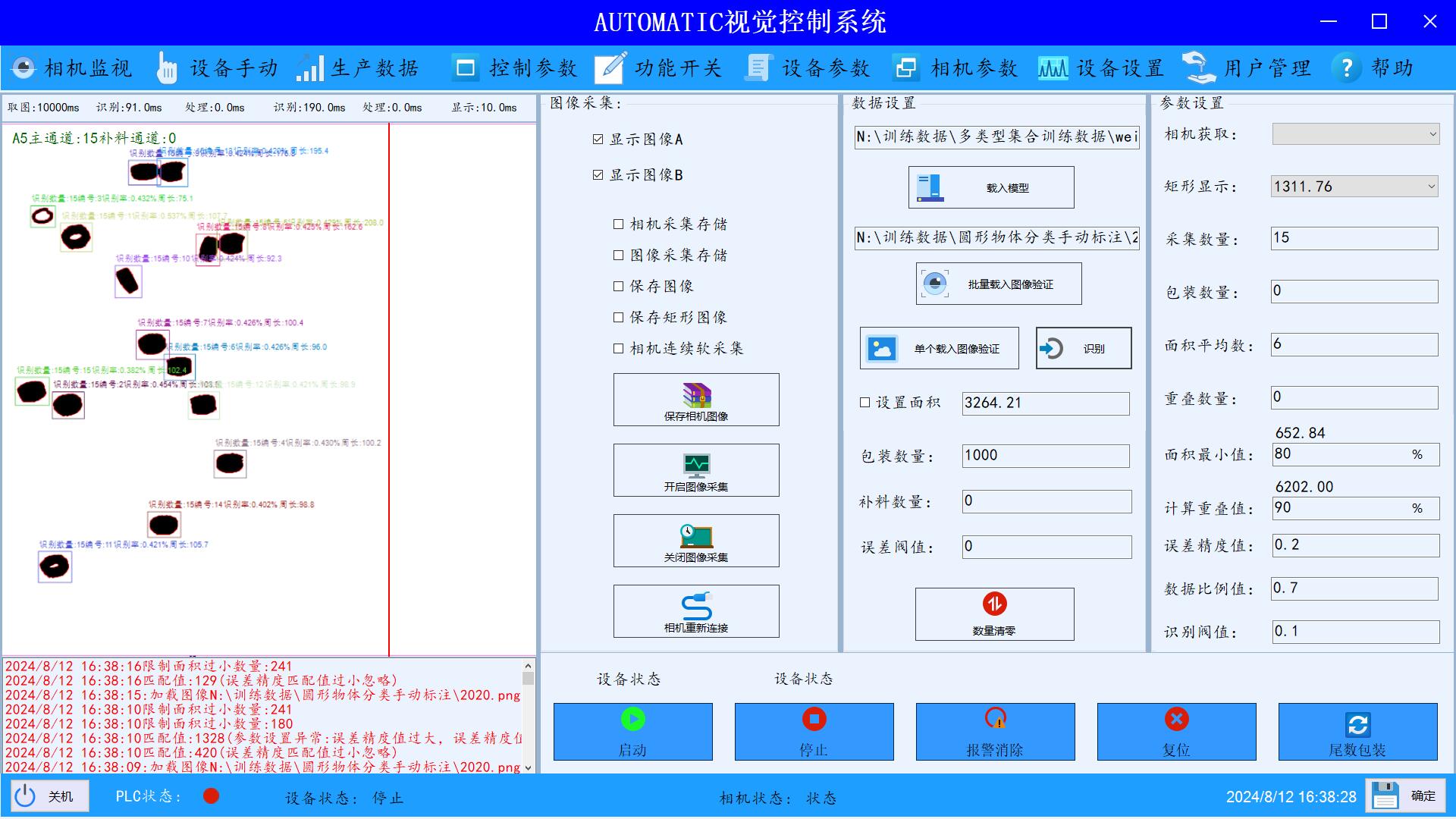Click the 报警消除 alarm clear button
The width and height of the screenshot is (1456, 819).
995,731
